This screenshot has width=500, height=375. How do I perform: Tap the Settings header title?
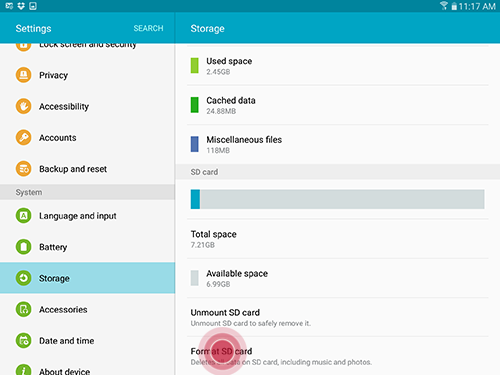33,29
